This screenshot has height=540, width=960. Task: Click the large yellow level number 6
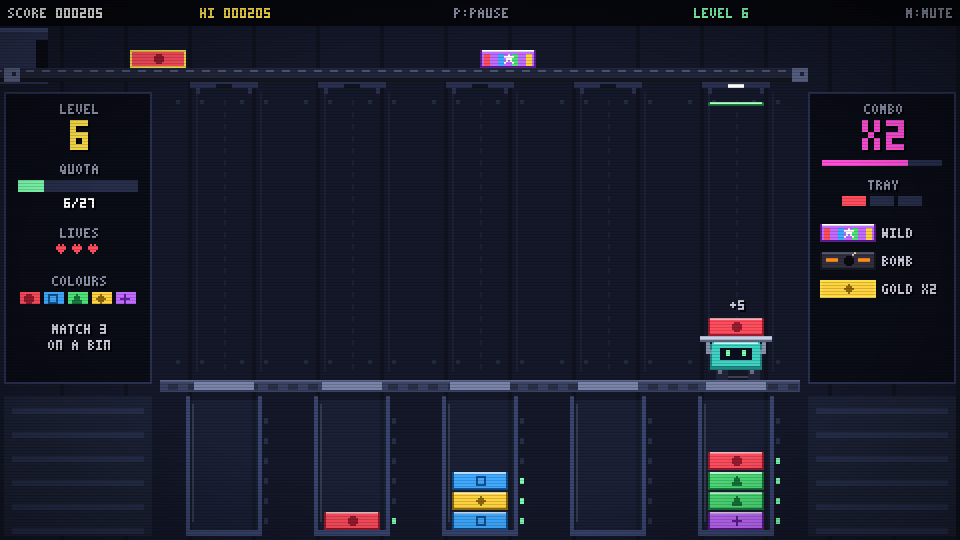tap(78, 135)
